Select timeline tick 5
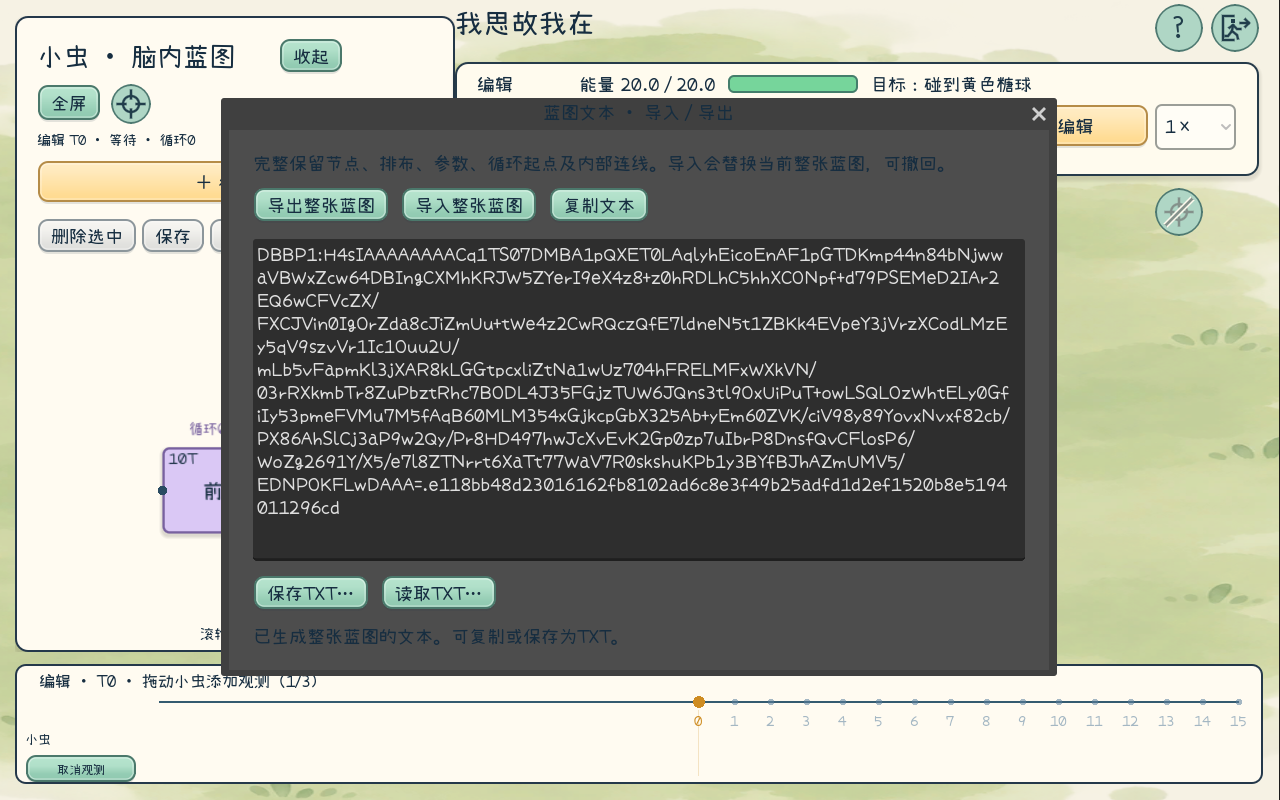This screenshot has height=800, width=1280. [878, 702]
